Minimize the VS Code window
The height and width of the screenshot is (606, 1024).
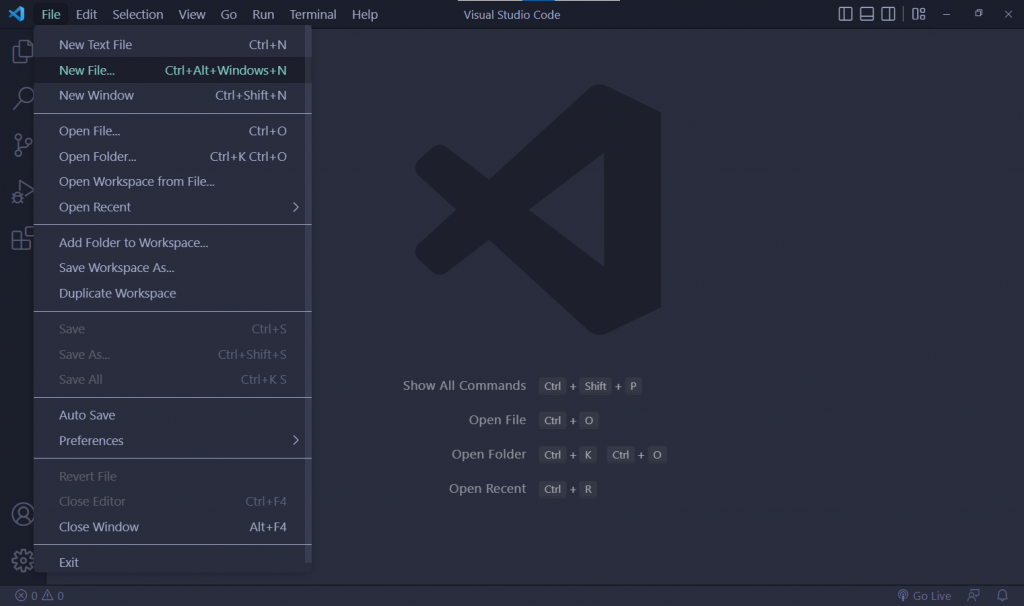tap(946, 14)
